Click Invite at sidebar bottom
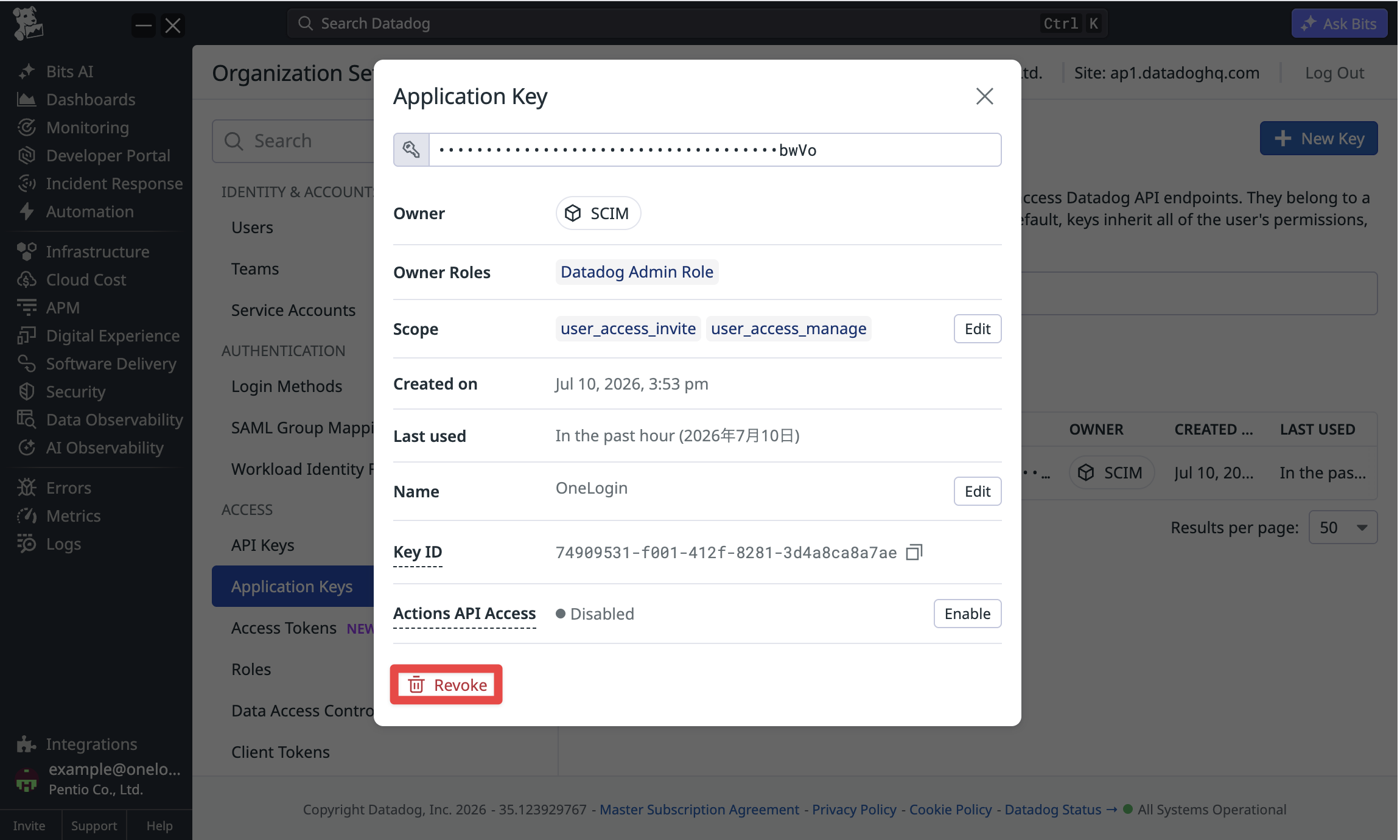 (x=29, y=825)
